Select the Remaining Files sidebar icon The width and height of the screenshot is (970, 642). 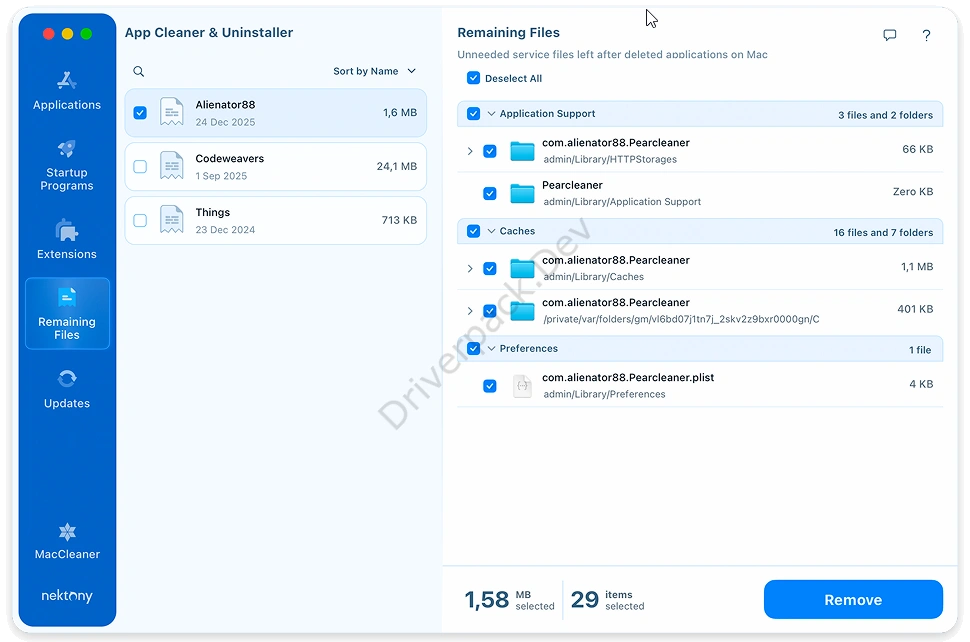coord(67,297)
